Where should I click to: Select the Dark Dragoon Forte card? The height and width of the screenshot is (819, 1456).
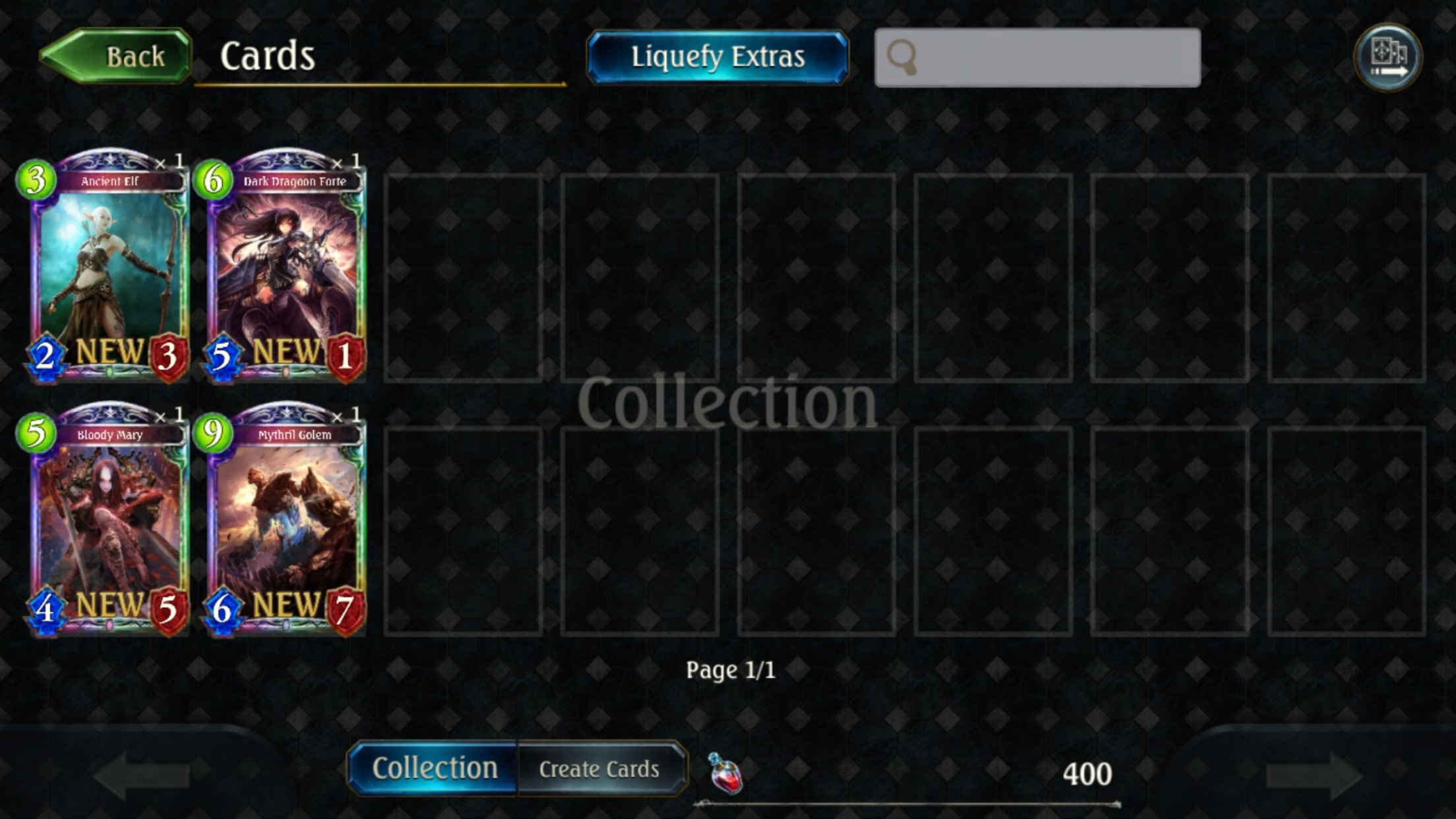coord(284,265)
